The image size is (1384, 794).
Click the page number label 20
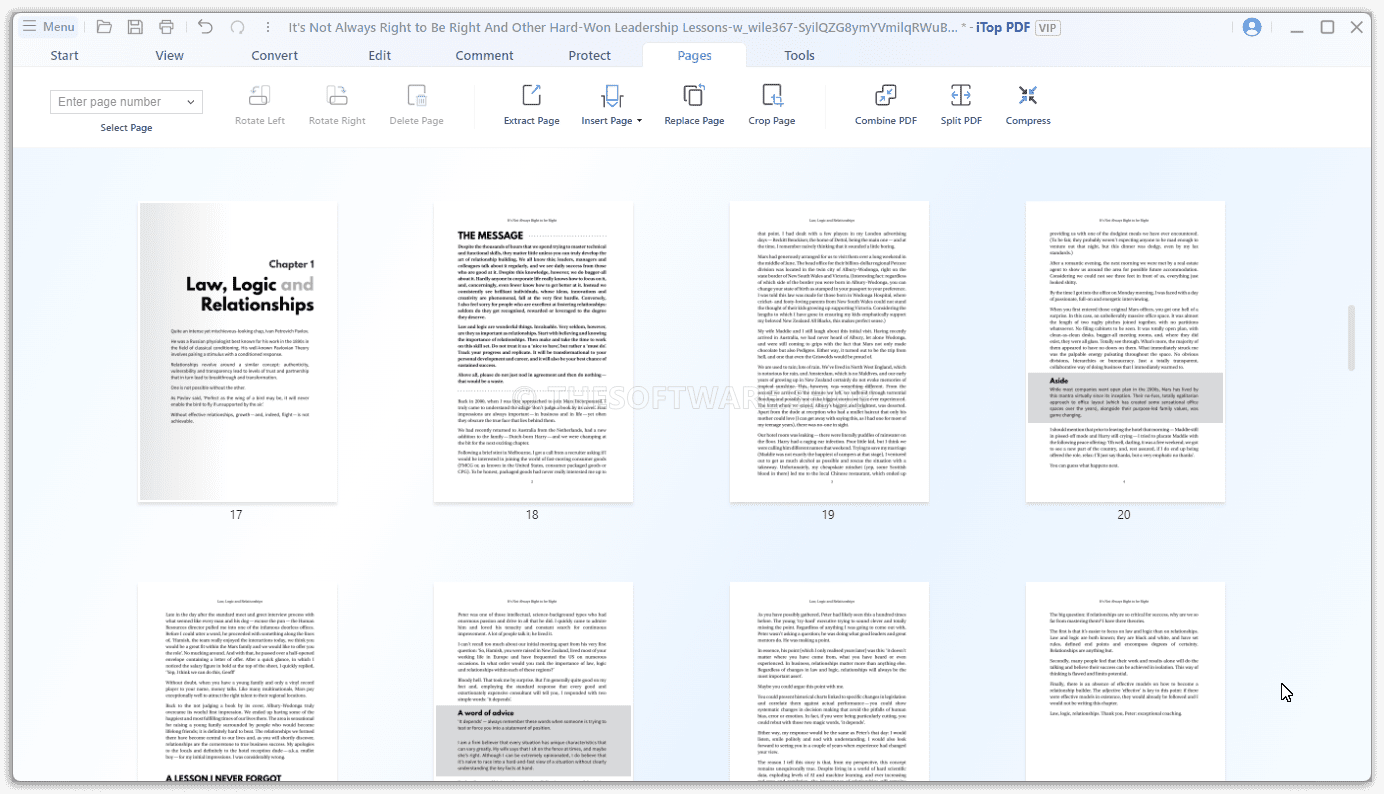[1124, 515]
